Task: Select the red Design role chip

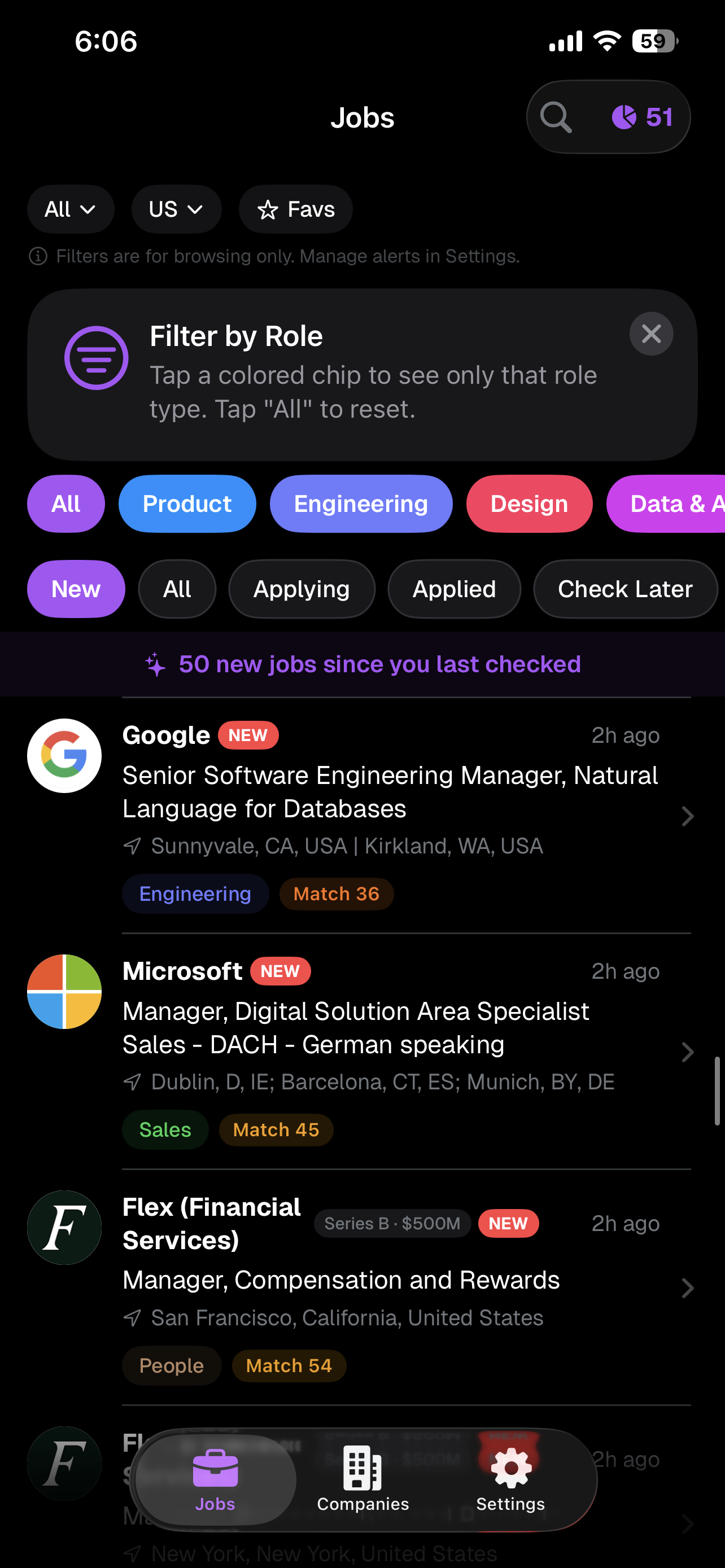Action: pos(529,504)
